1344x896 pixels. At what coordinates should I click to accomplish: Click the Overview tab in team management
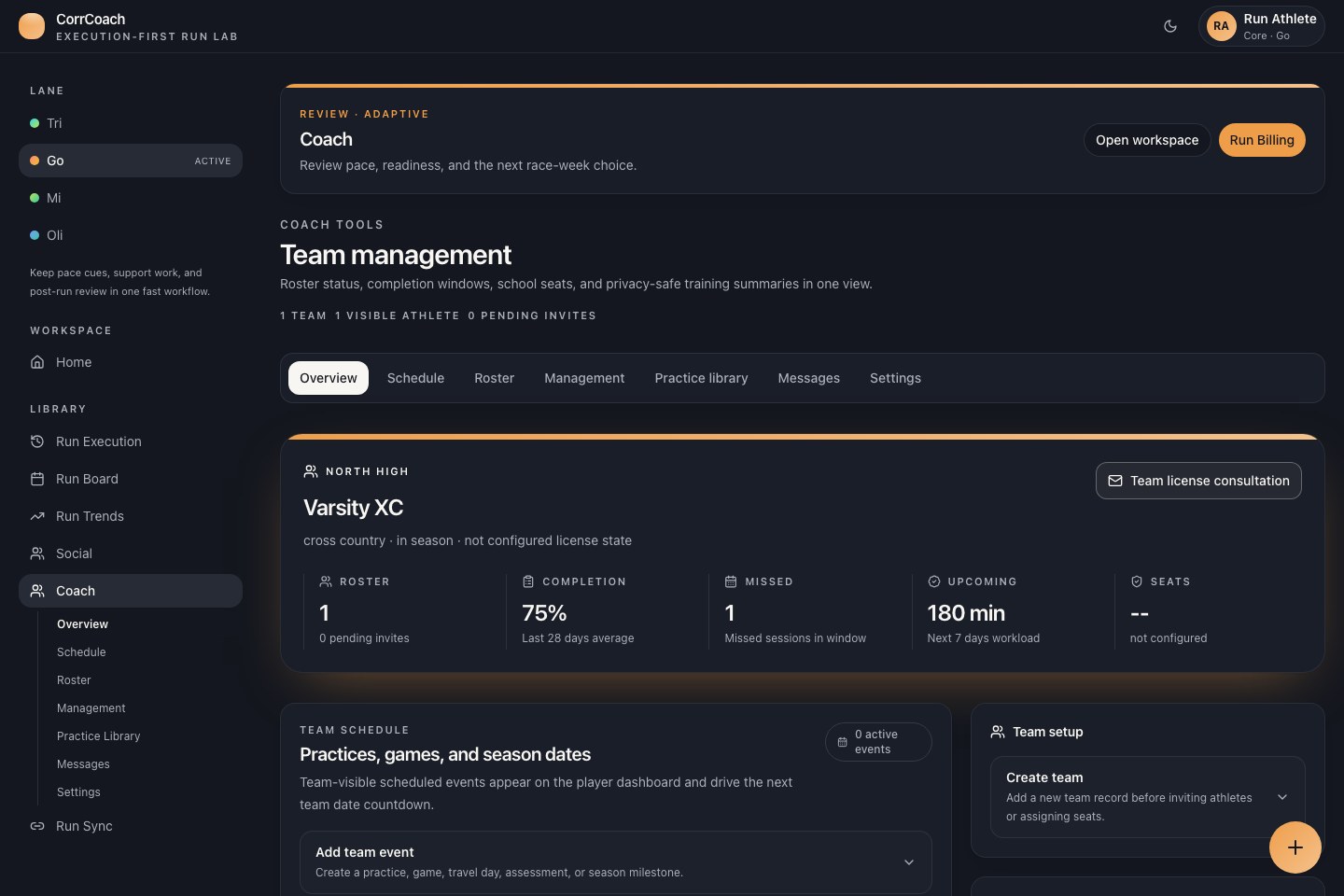(329, 378)
